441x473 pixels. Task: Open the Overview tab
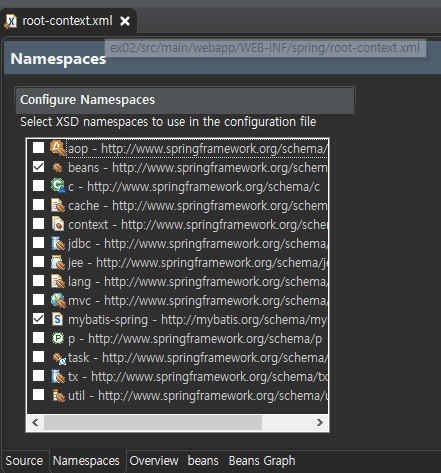pos(154,461)
